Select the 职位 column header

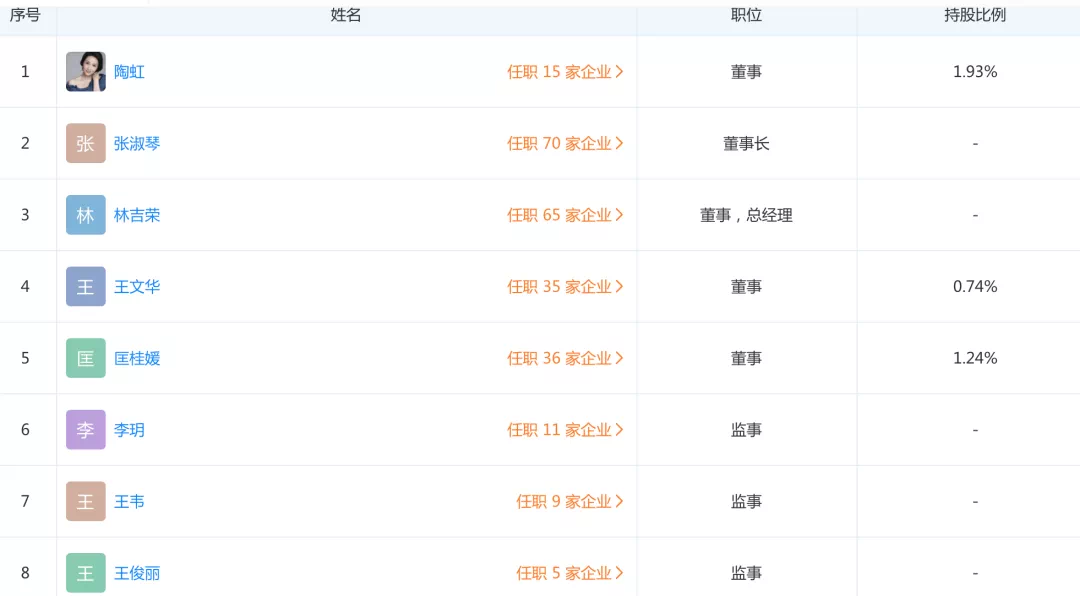746,15
